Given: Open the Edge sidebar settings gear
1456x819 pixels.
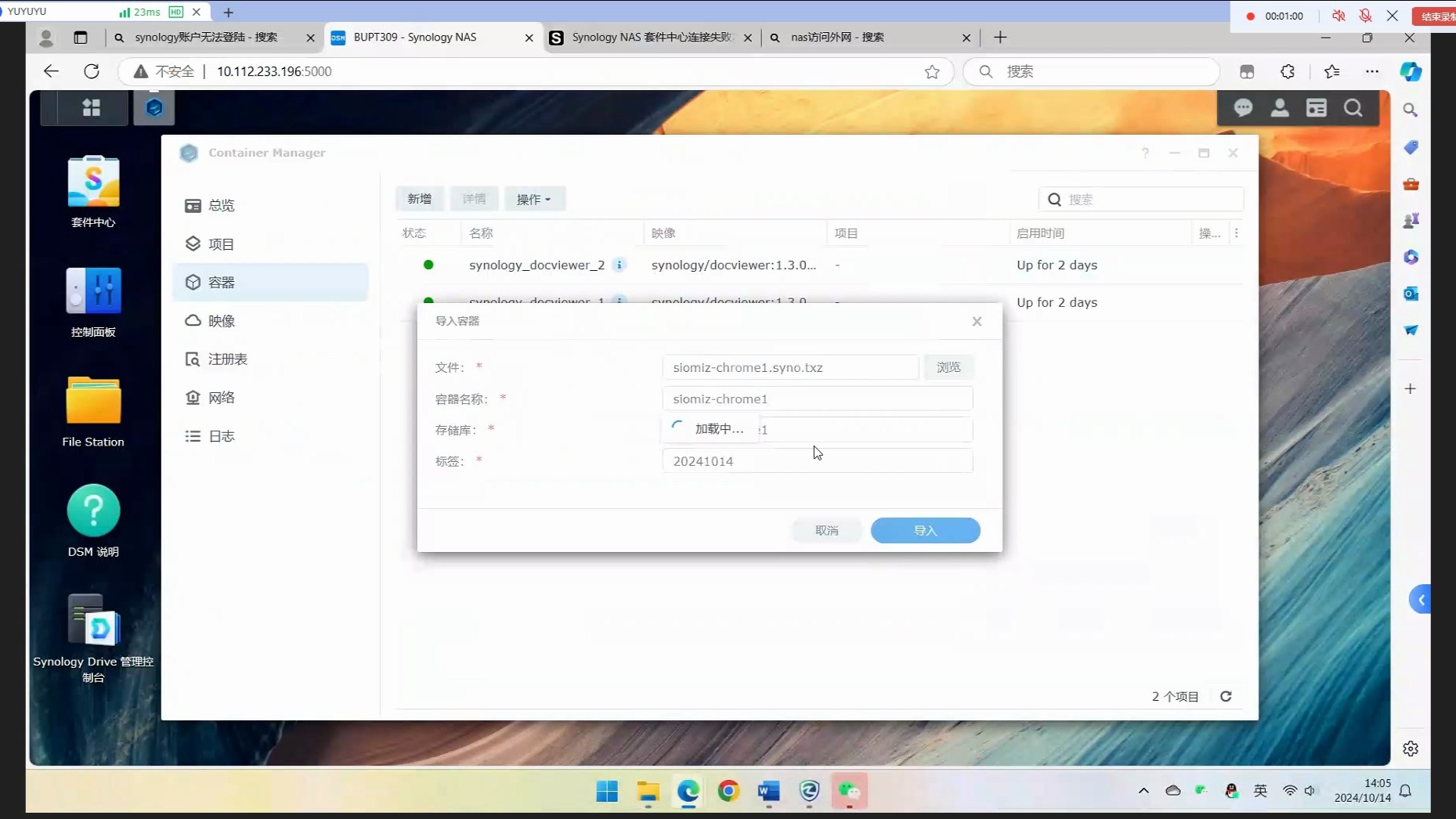Looking at the screenshot, I should point(1411,749).
